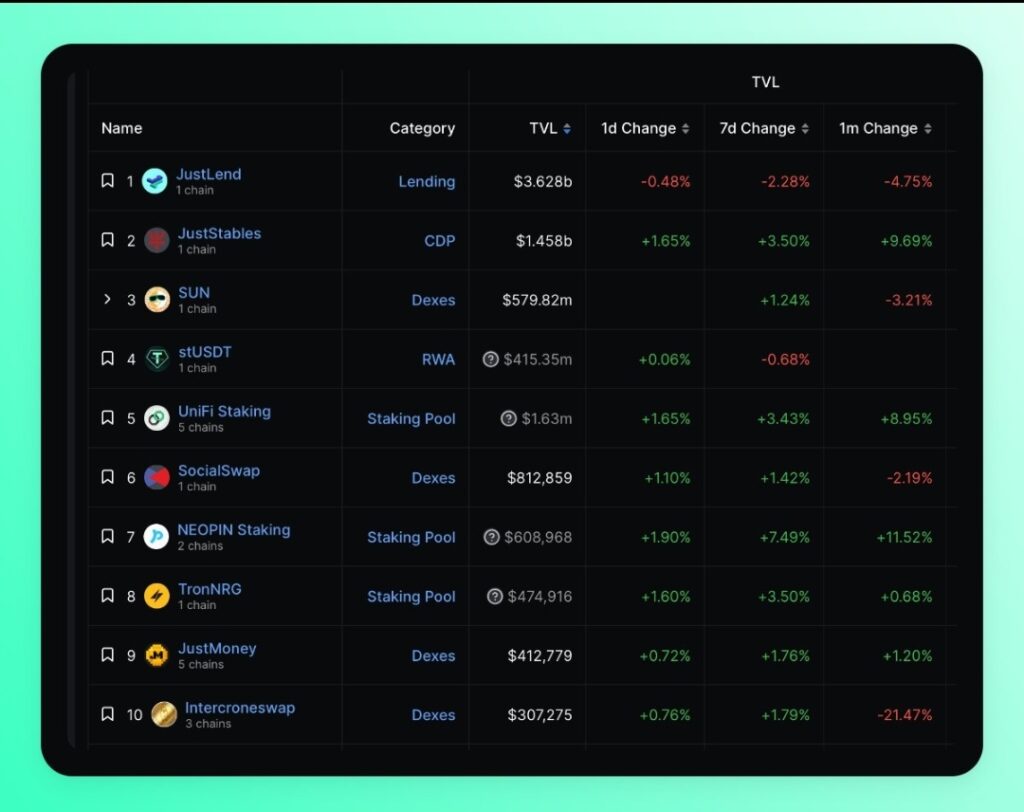The height and width of the screenshot is (812, 1024).
Task: Bookmark the stUSDT protocol
Action: 108,358
